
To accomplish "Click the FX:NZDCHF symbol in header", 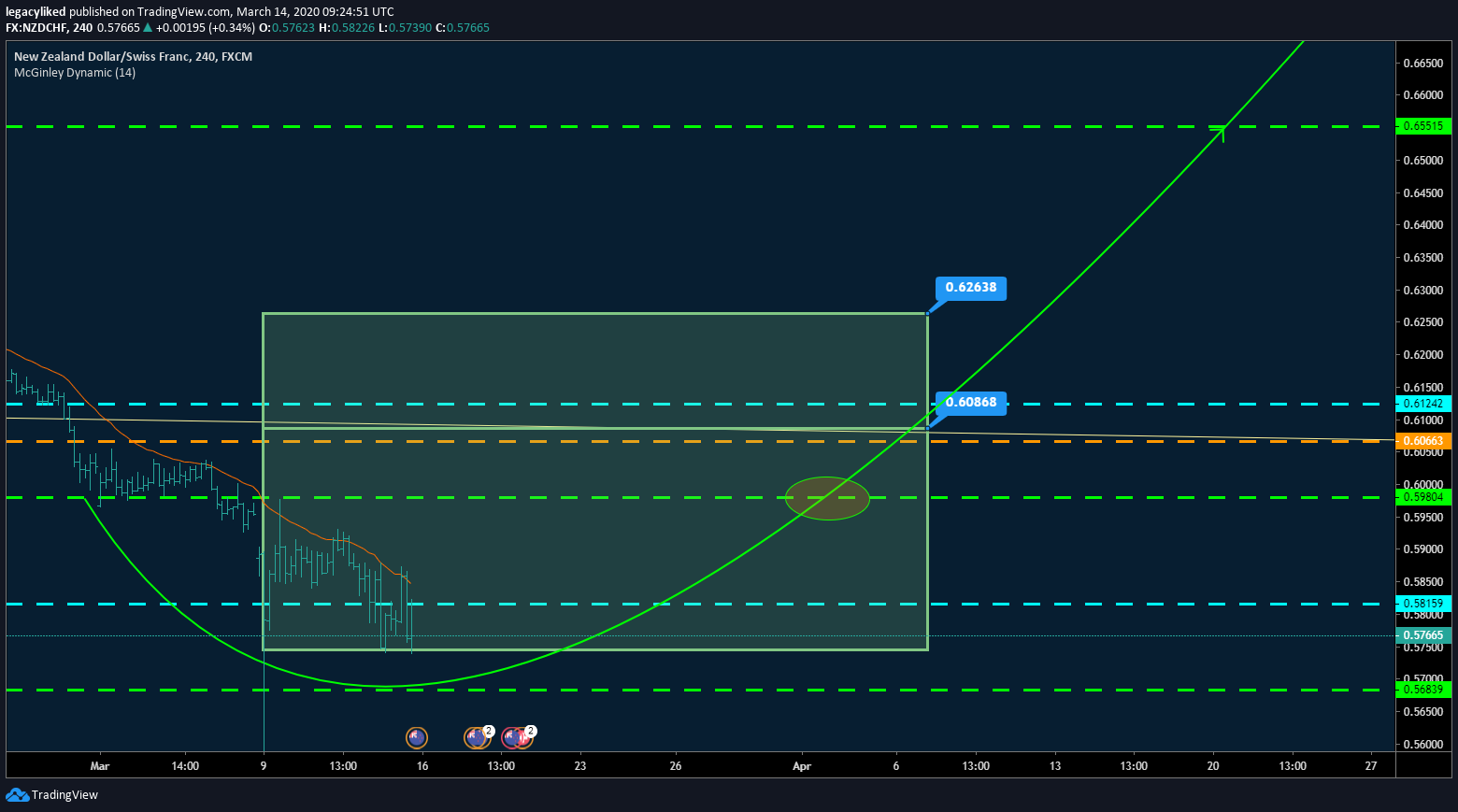I will point(36,28).
